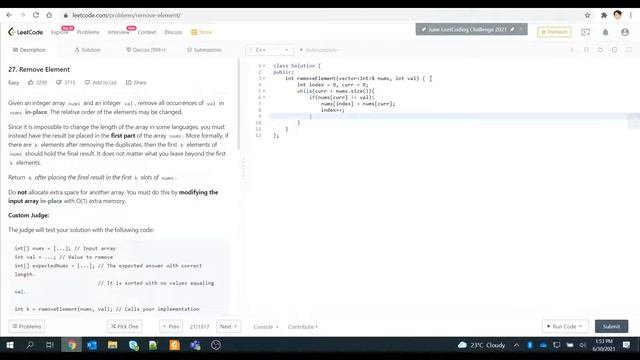
Task: Open LeetCode notifications bell
Action: click(x=605, y=32)
